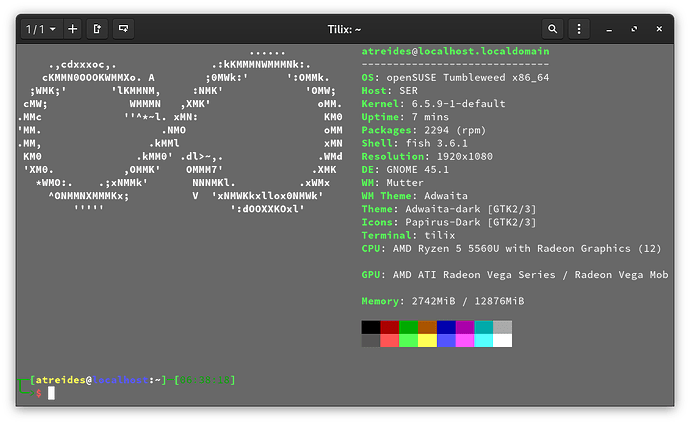Click the atreides@localhost.localdomain header text
The width and height of the screenshot is (690, 424).
coord(455,51)
